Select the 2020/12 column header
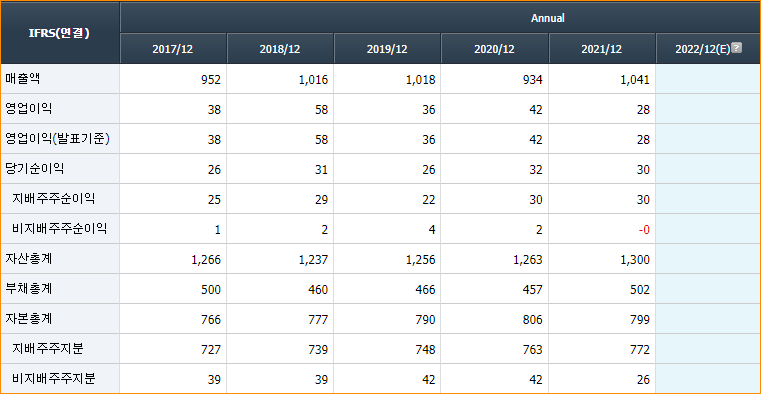 pos(495,49)
